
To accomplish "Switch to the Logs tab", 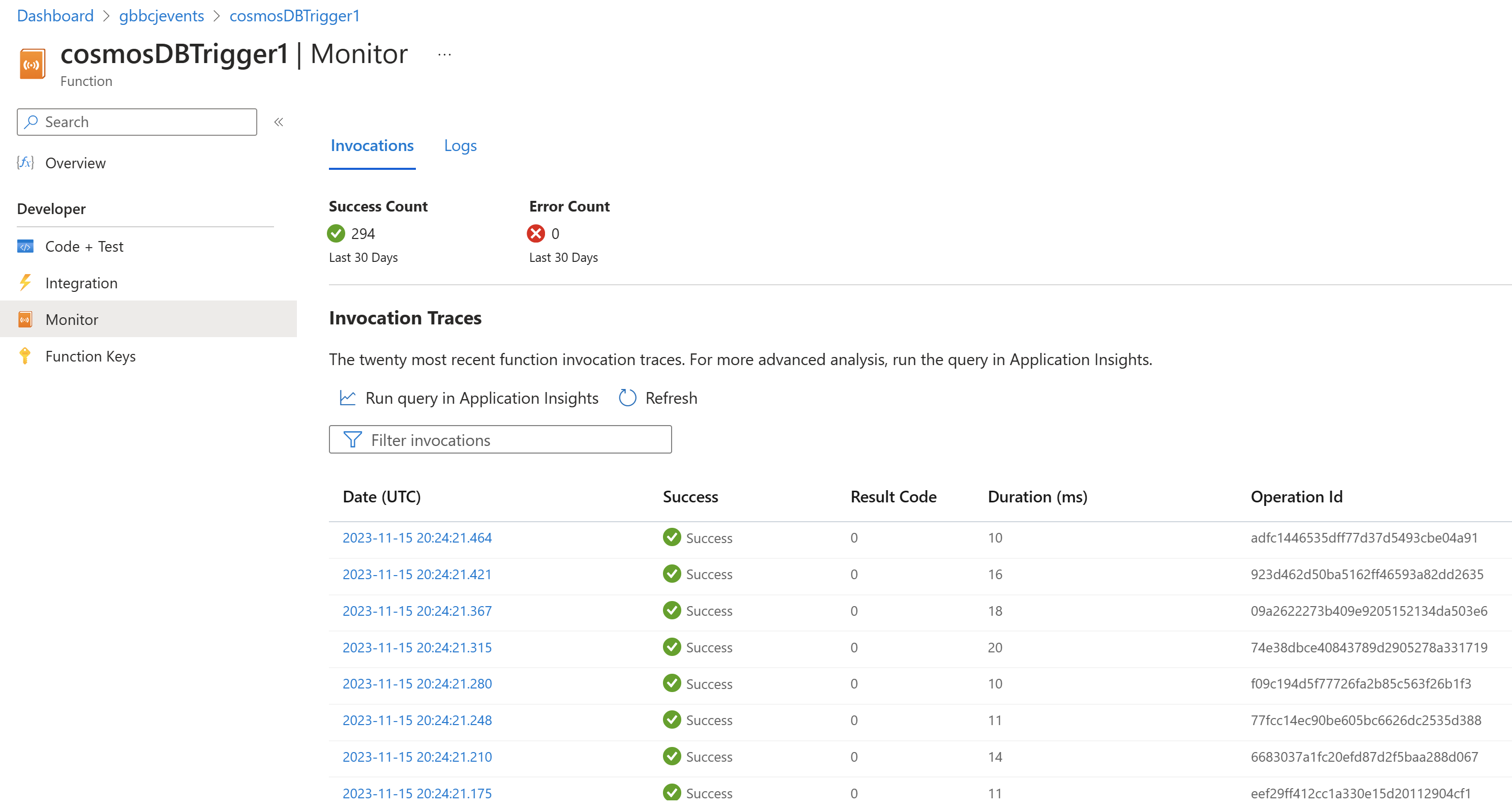I will tap(460, 145).
